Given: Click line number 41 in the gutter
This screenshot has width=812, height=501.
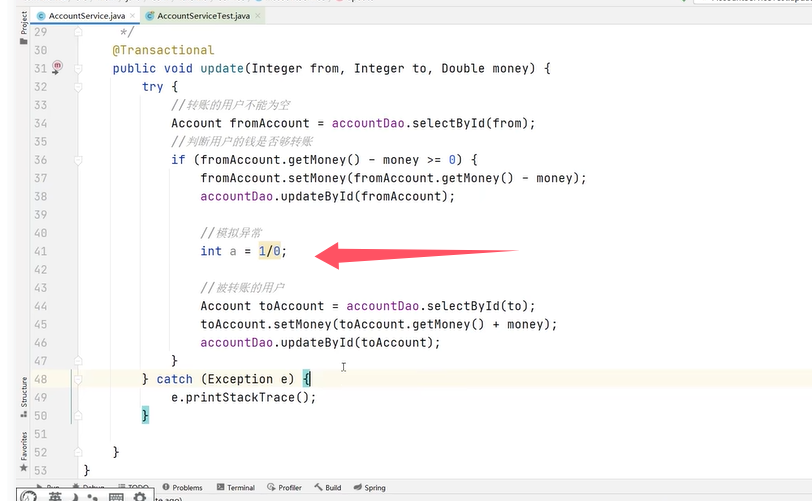Looking at the screenshot, I should tap(40, 251).
